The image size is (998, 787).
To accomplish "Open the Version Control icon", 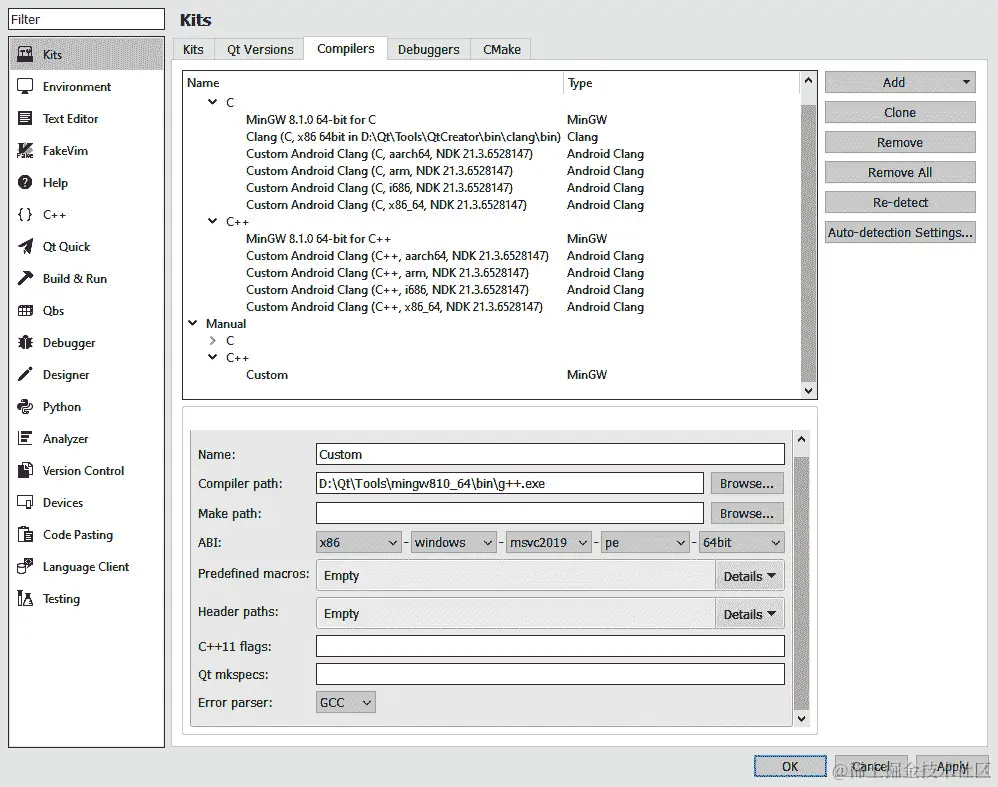I will tap(25, 471).
